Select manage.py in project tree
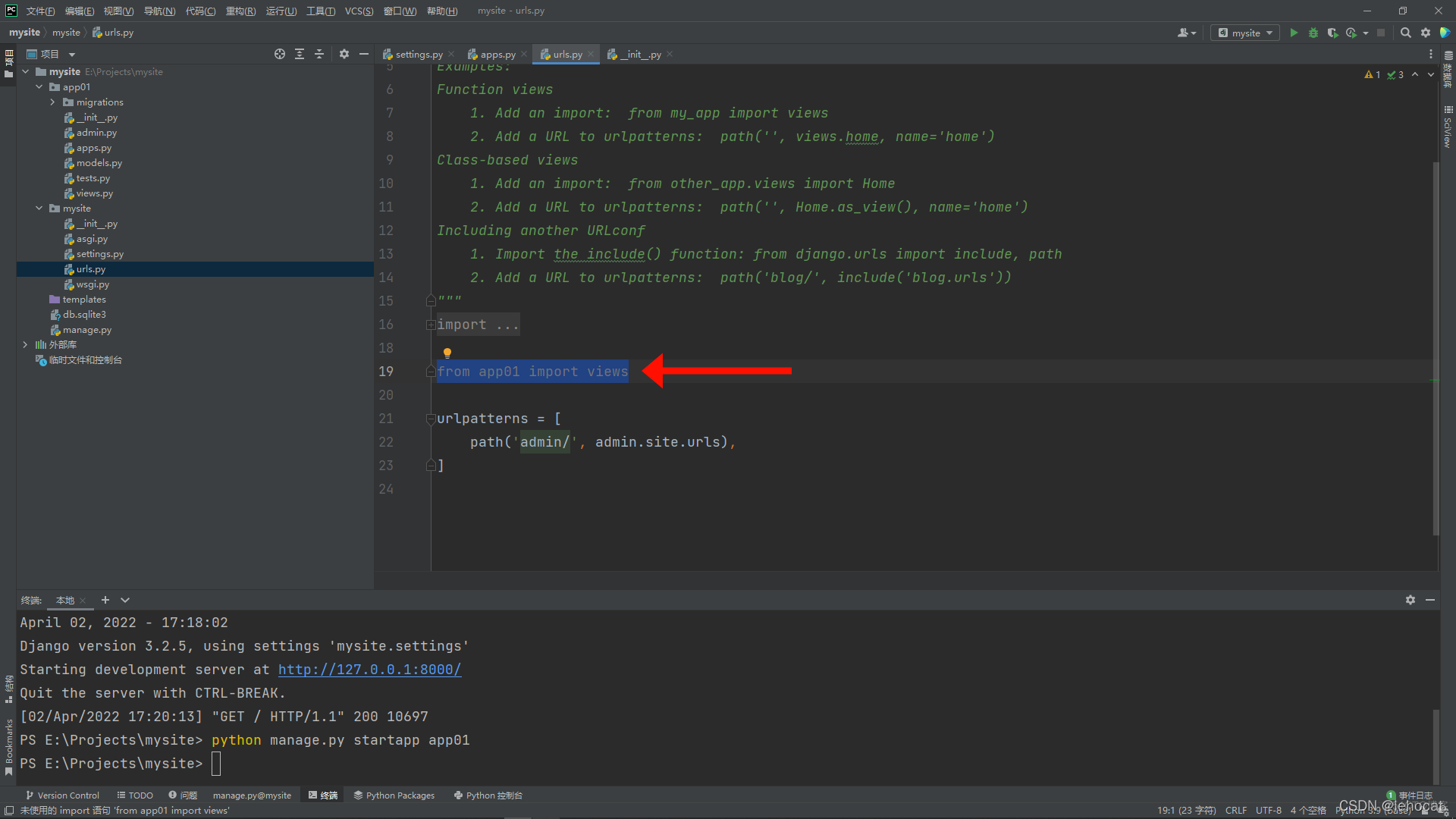The image size is (1456, 819). click(x=87, y=330)
